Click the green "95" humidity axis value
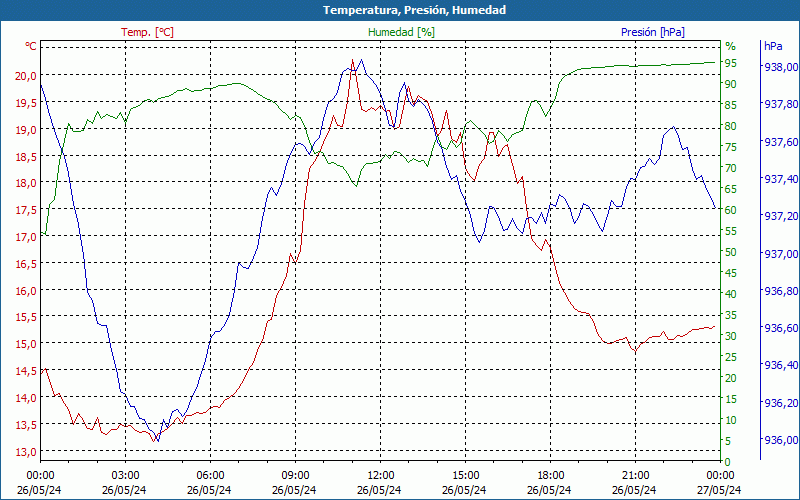800x500 pixels. [731, 63]
